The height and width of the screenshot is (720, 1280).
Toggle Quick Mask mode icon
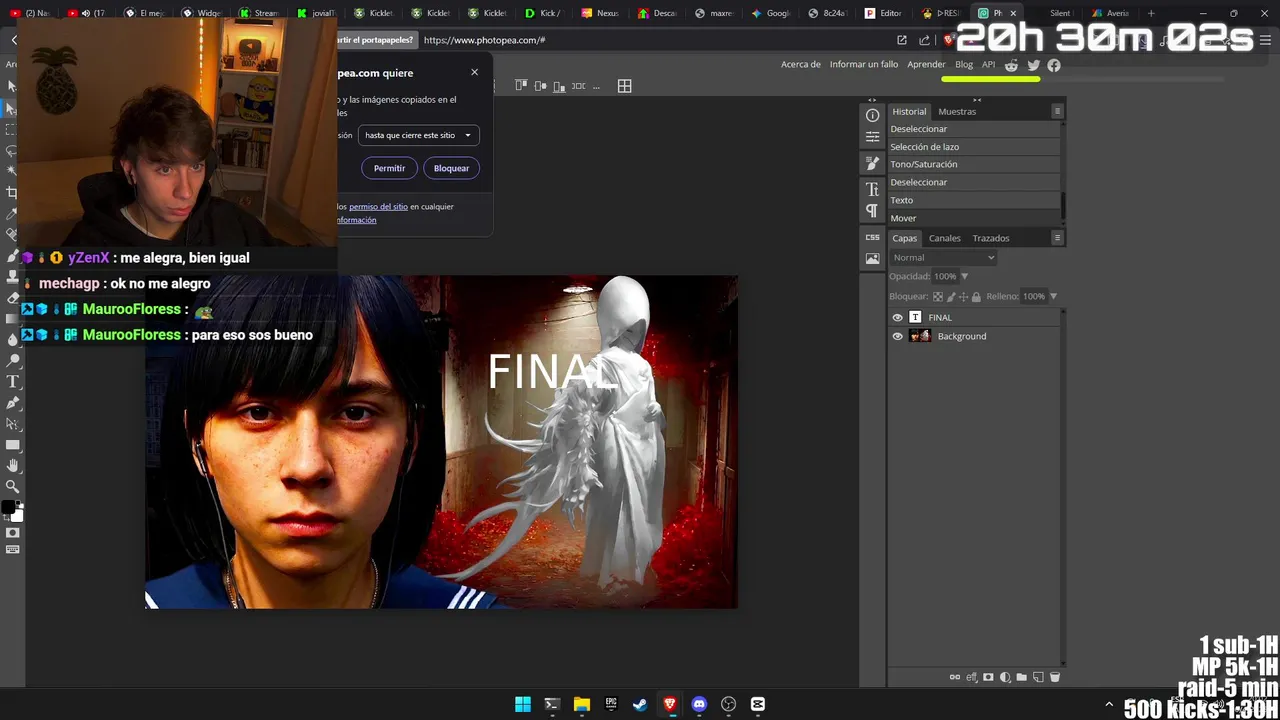pyautogui.click(x=13, y=533)
